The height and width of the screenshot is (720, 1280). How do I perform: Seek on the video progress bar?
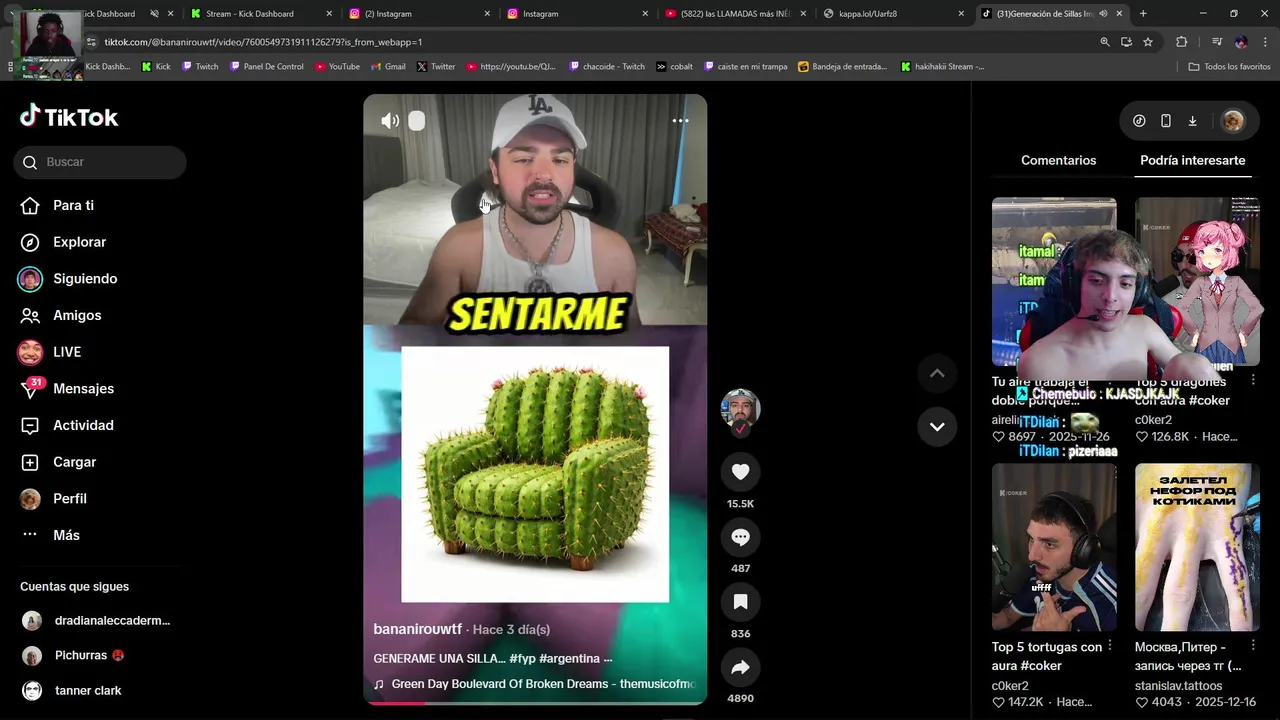pos(535,703)
